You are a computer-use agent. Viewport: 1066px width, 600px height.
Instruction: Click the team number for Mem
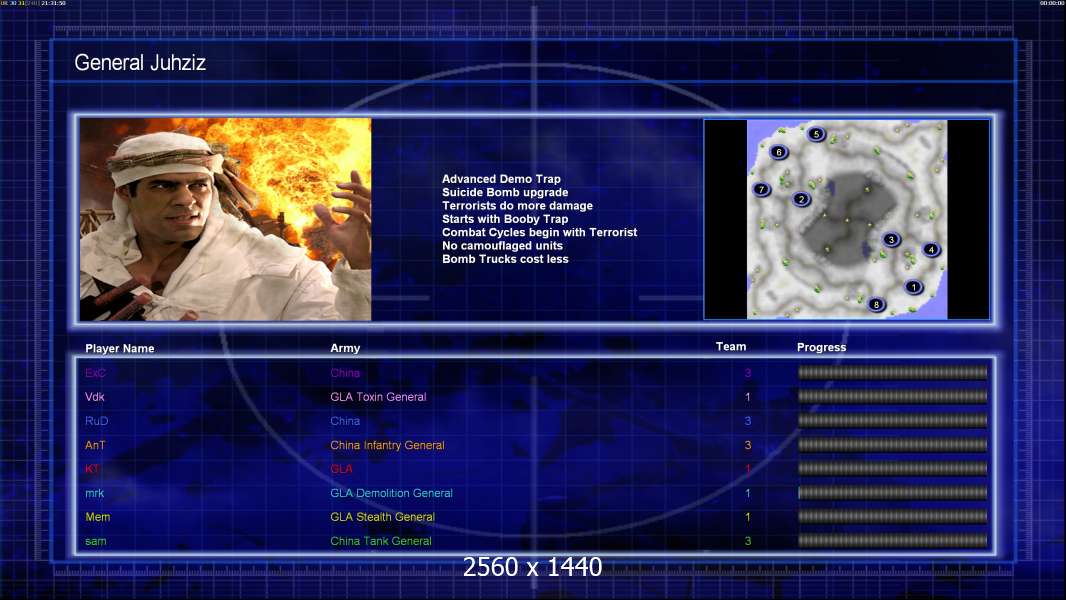747,517
